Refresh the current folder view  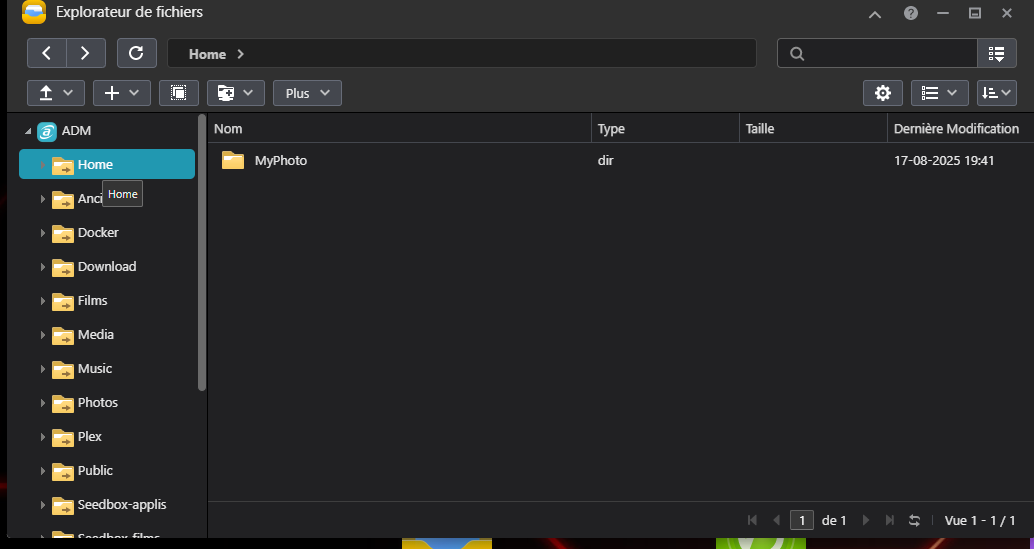(137, 53)
